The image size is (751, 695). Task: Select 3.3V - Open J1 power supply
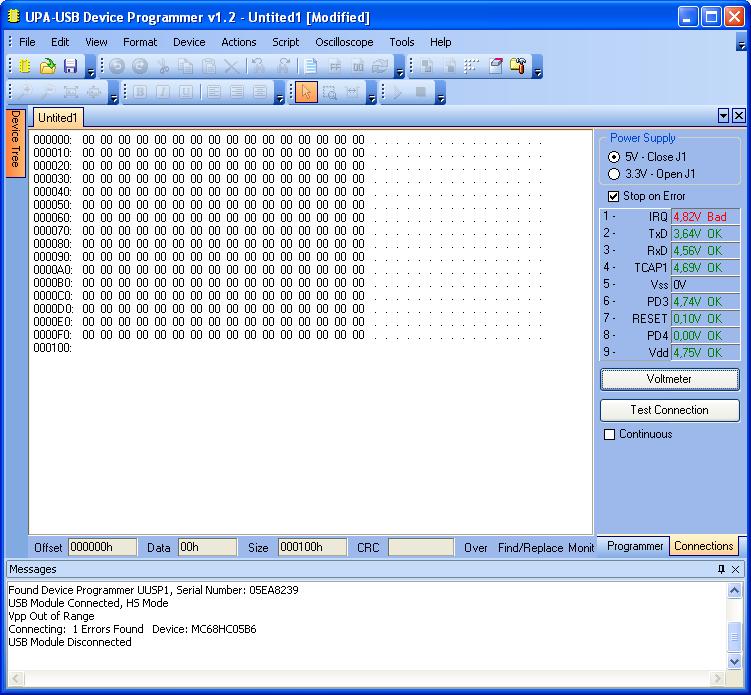coord(614,174)
